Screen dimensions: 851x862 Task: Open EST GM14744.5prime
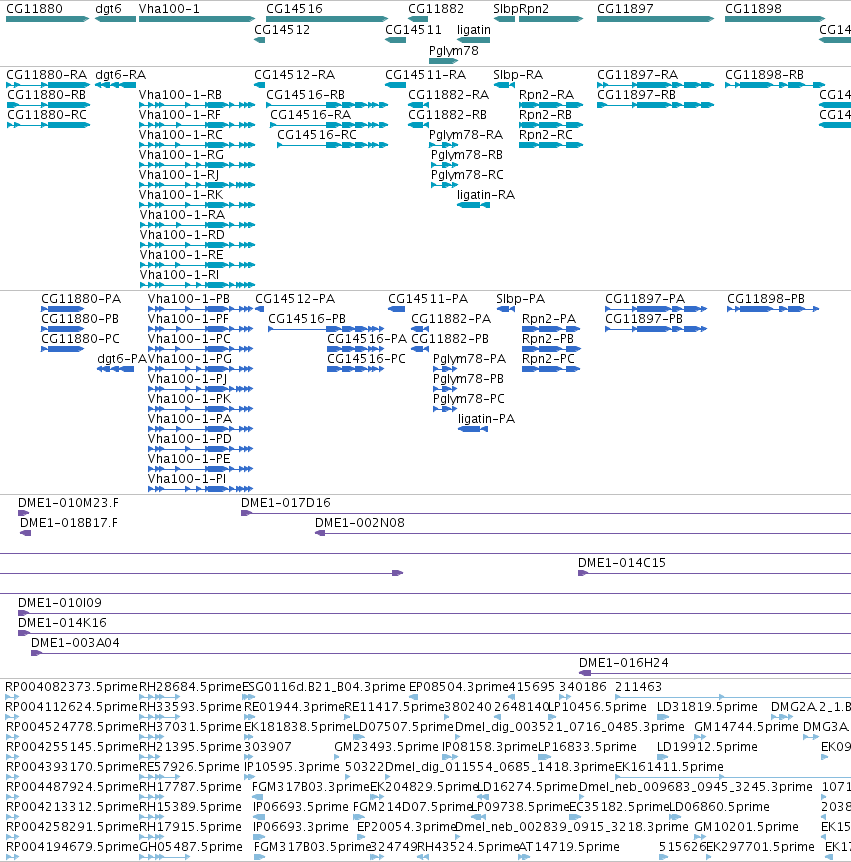click(745, 727)
